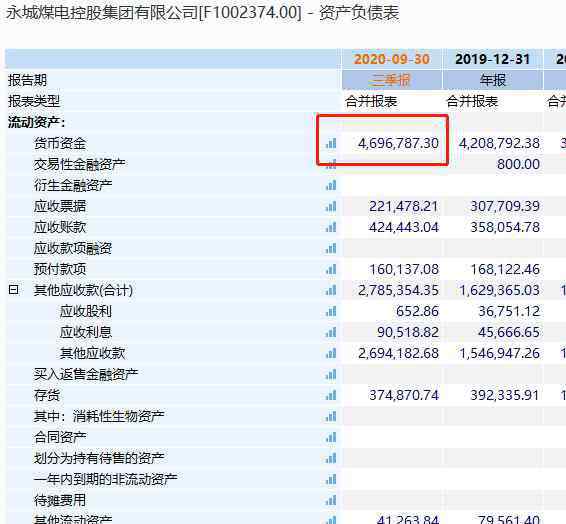This screenshot has width=566, height=524.
Task: Open chart icon for 待摊费用 row
Action: tap(331, 500)
